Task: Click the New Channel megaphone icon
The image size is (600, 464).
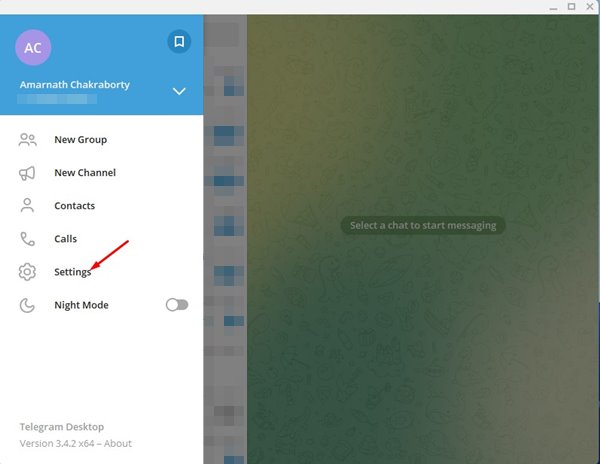Action: pos(27,173)
